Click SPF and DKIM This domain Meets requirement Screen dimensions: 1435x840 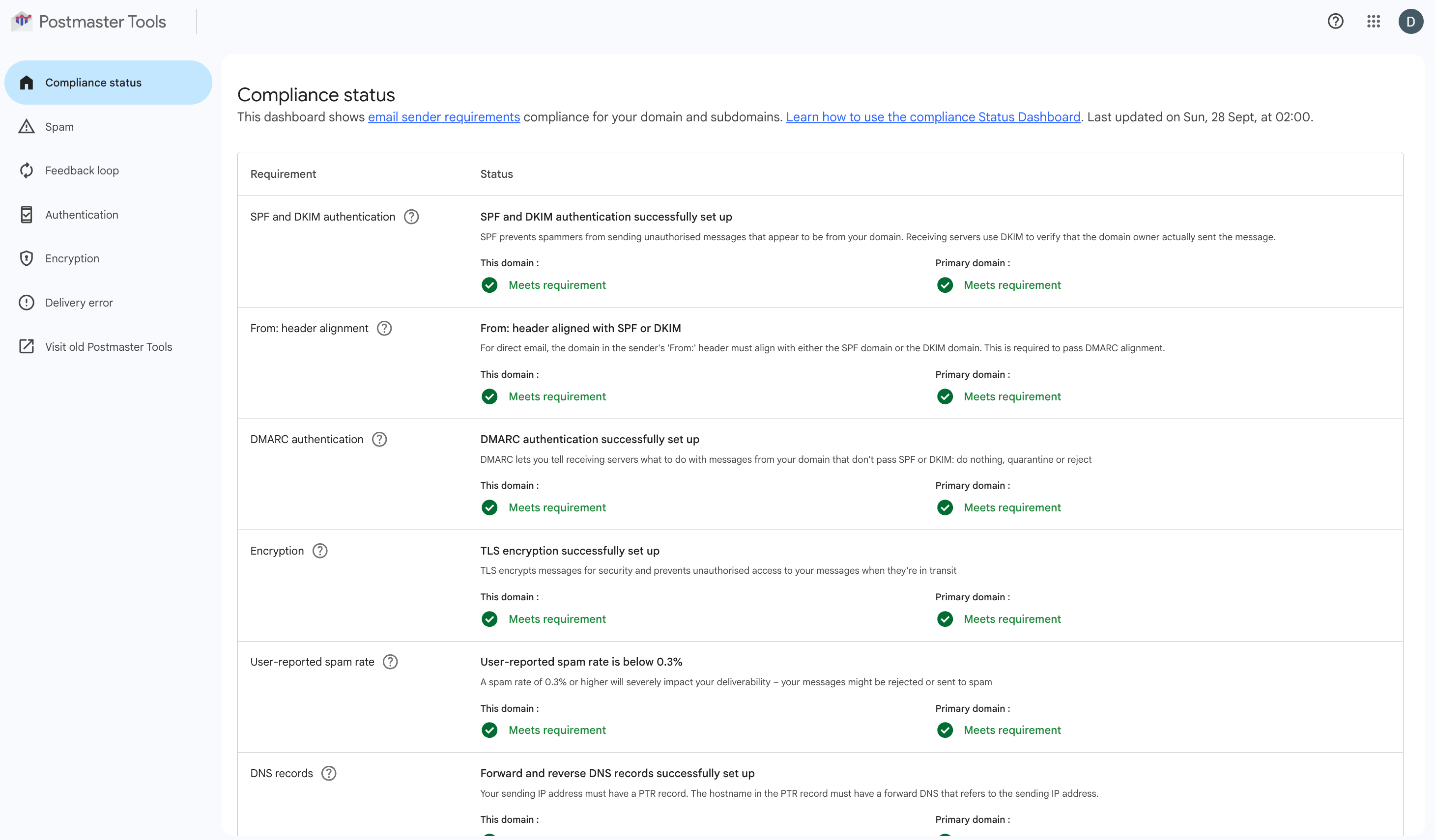click(556, 285)
